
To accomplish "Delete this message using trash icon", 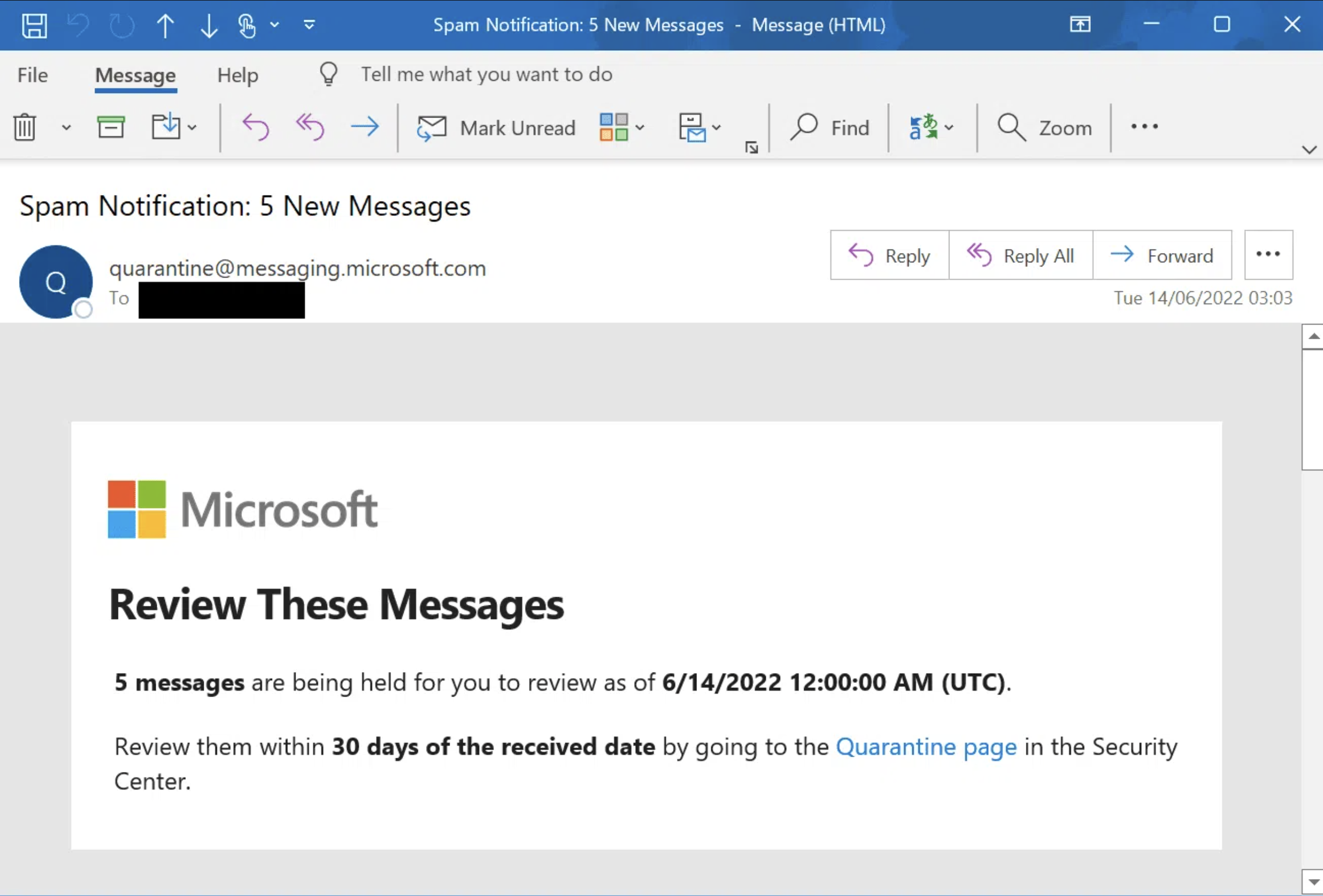I will tap(25, 127).
